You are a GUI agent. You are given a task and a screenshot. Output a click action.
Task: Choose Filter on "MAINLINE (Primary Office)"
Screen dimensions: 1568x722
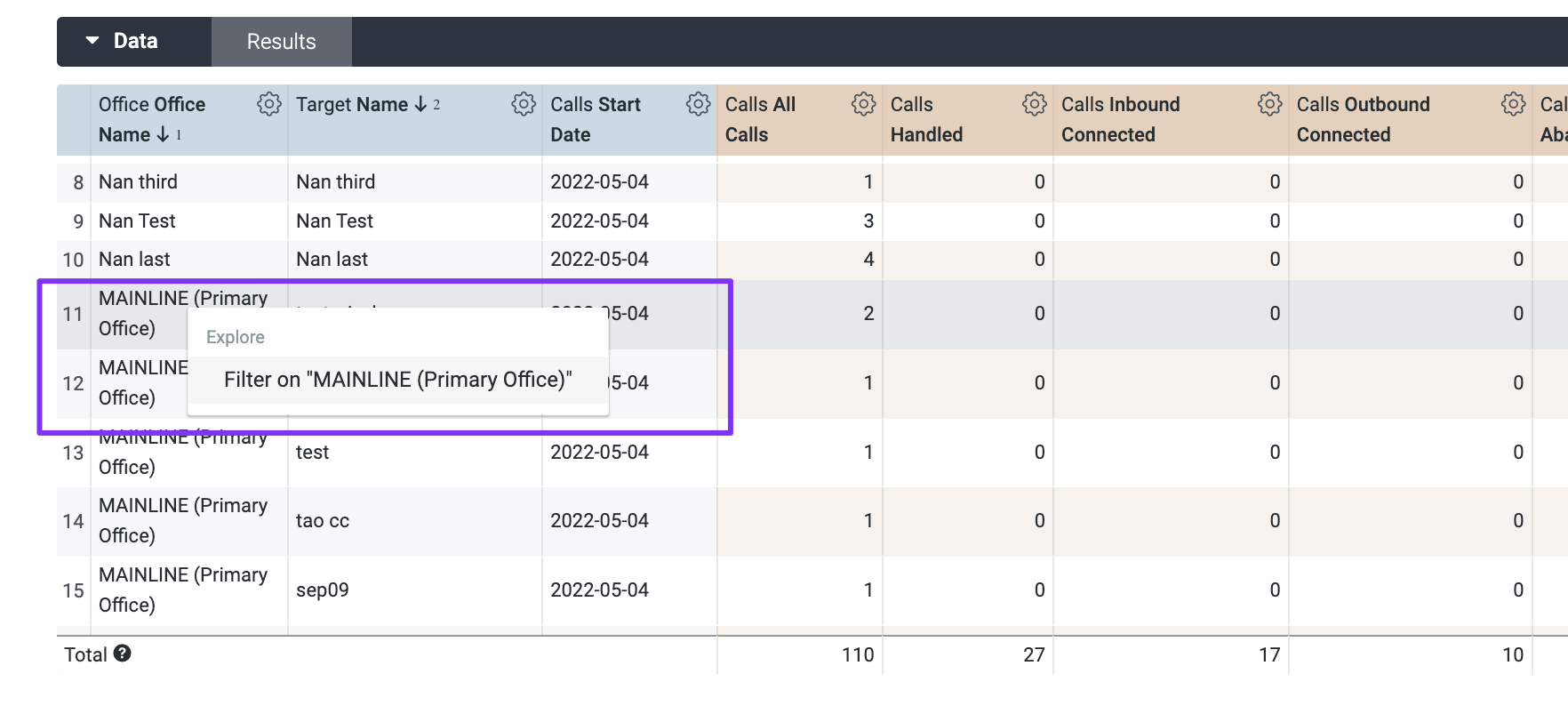[x=398, y=380]
